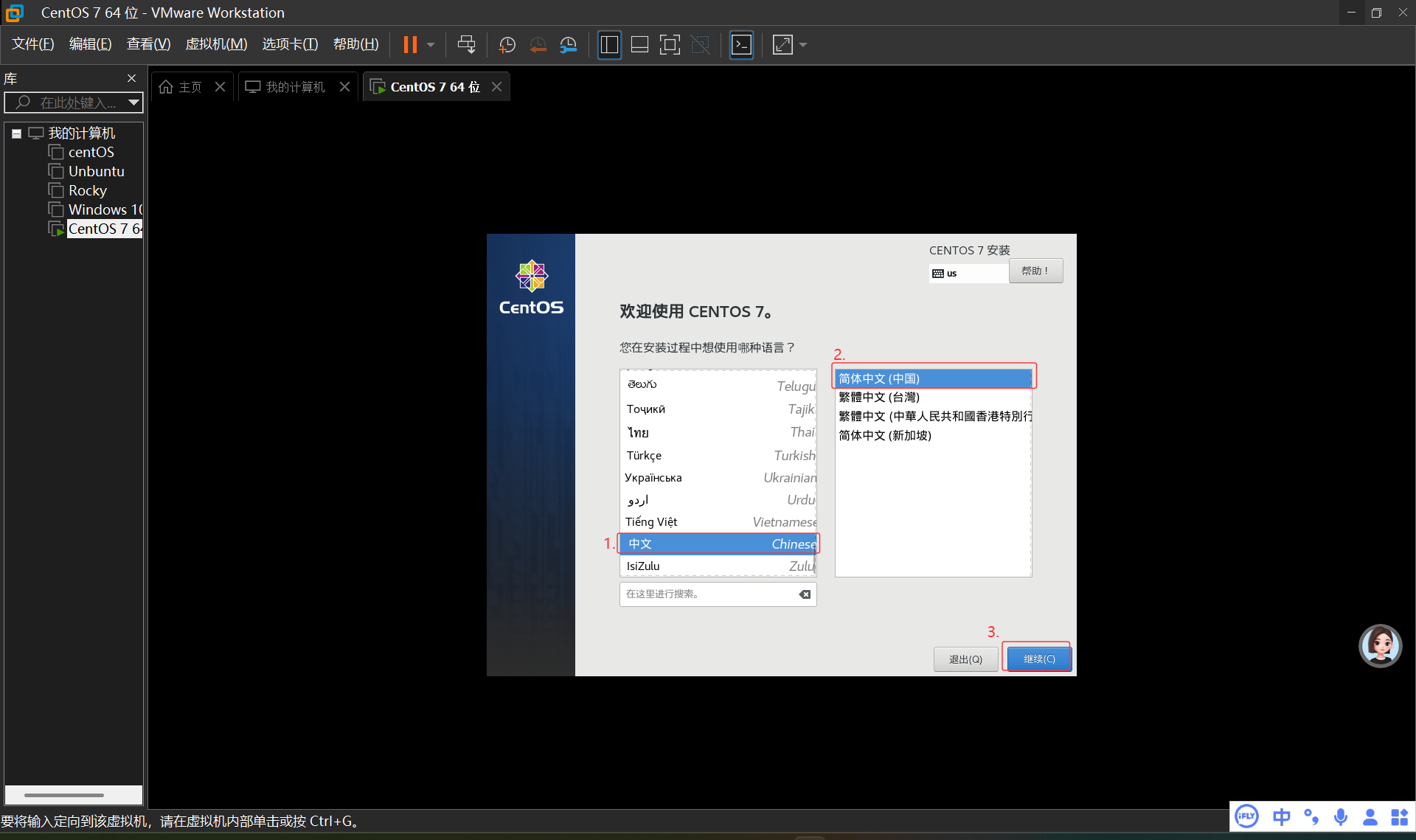Image resolution: width=1416 pixels, height=840 pixels.
Task: Choose the 繁體中文 Hong Kong locale
Action: point(934,416)
